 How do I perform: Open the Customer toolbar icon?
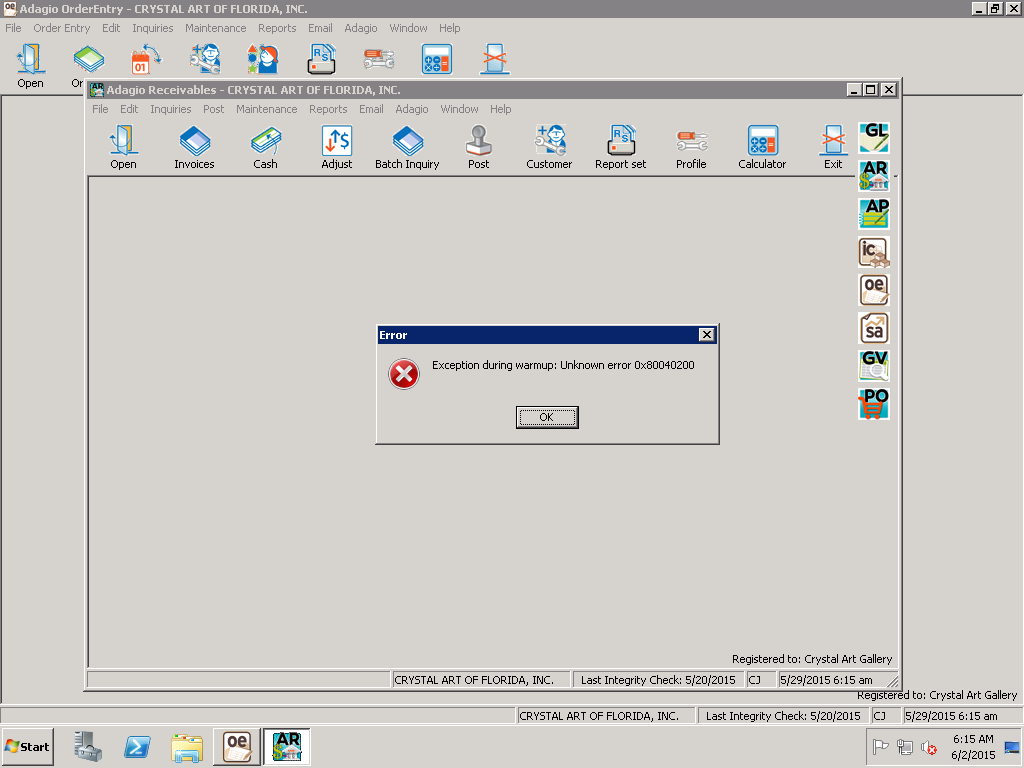pos(549,147)
